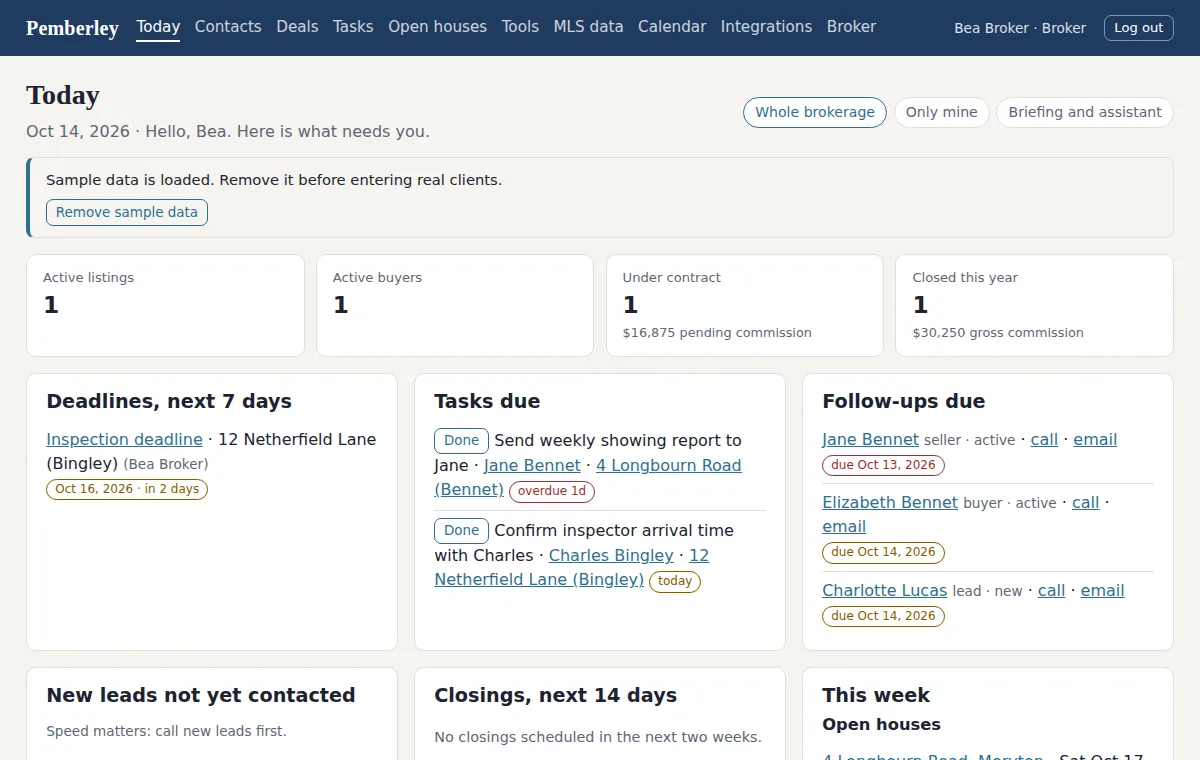Go to the Contacts page
The height and width of the screenshot is (760, 1200).
pos(228,27)
